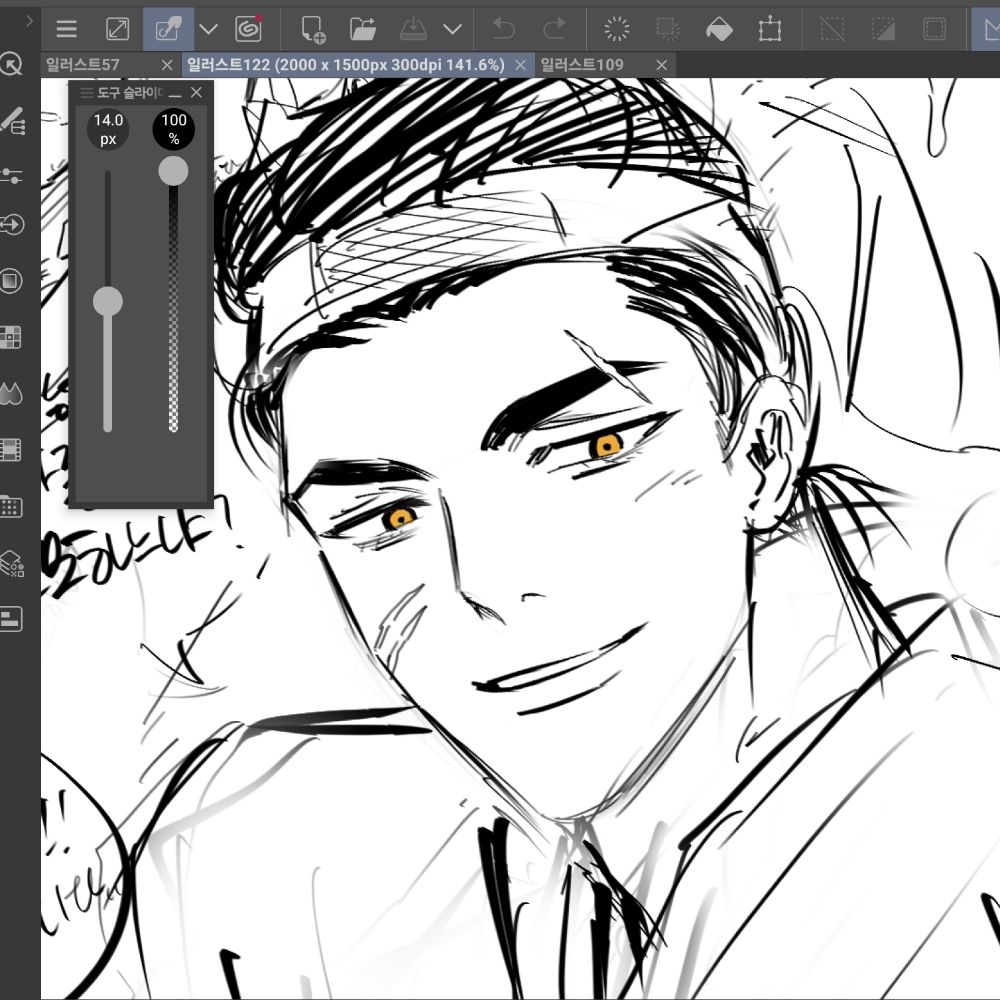Expand the sidebar with the top-left chevron
Image resolution: width=1000 pixels, height=1000 pixels.
(29, 21)
